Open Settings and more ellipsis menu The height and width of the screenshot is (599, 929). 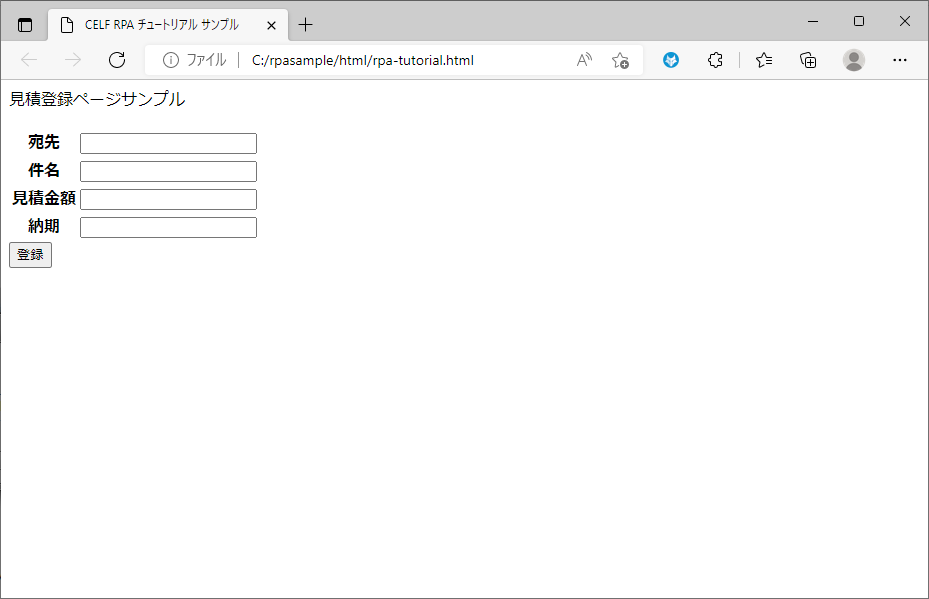899,60
